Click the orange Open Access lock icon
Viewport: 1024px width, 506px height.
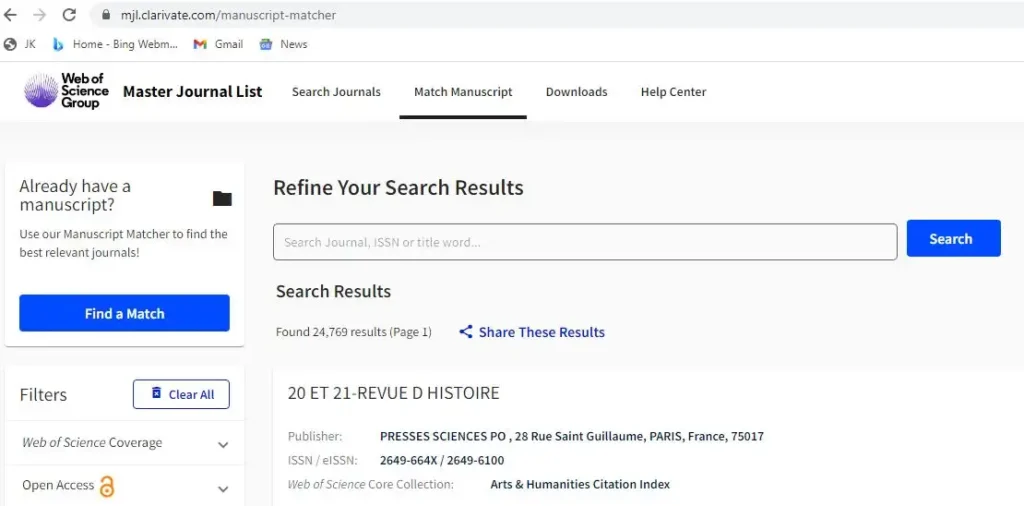[x=107, y=487]
